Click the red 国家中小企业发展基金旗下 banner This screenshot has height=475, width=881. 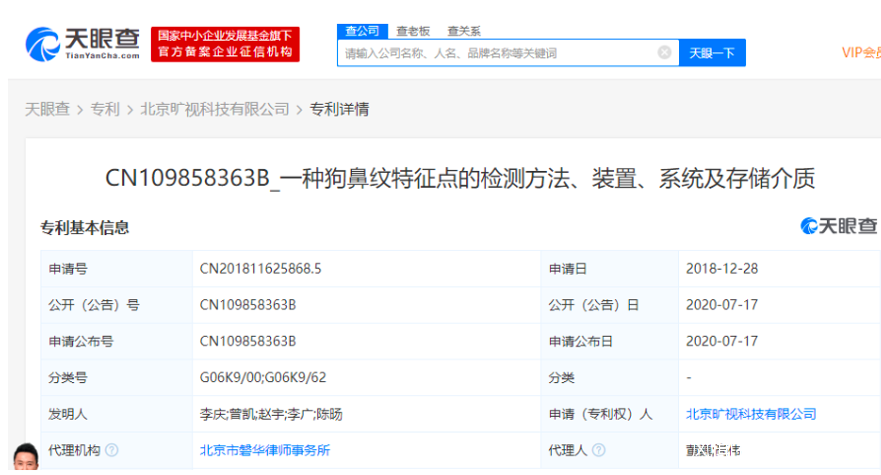coord(225,44)
